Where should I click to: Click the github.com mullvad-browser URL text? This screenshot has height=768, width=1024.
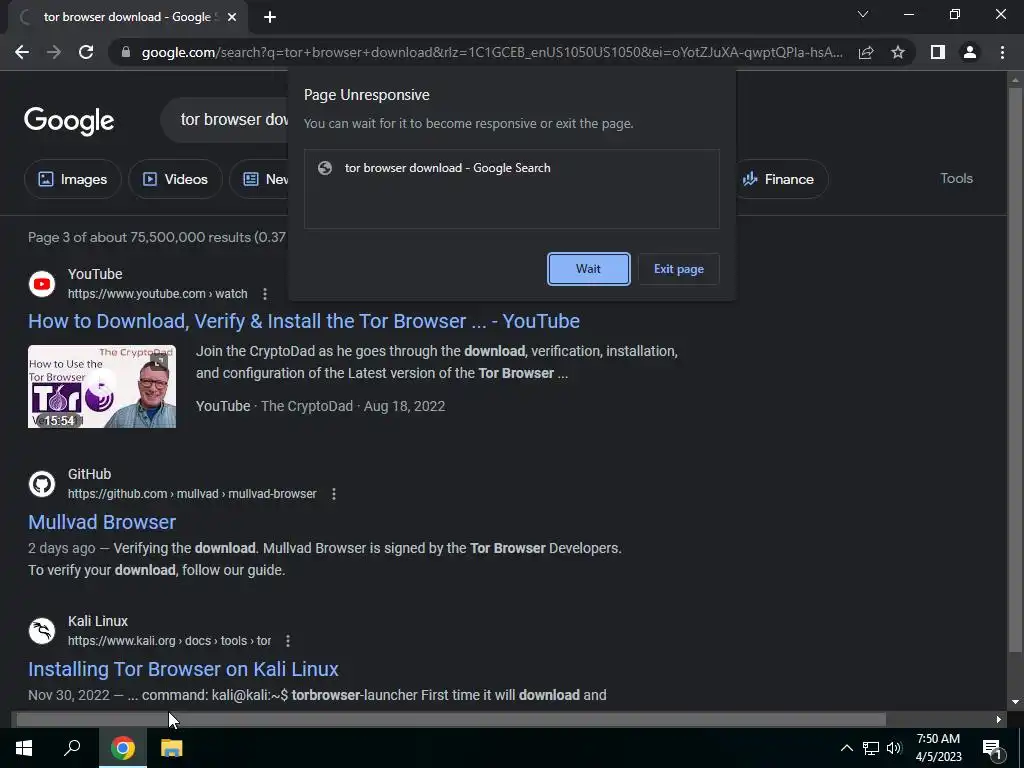[192, 494]
